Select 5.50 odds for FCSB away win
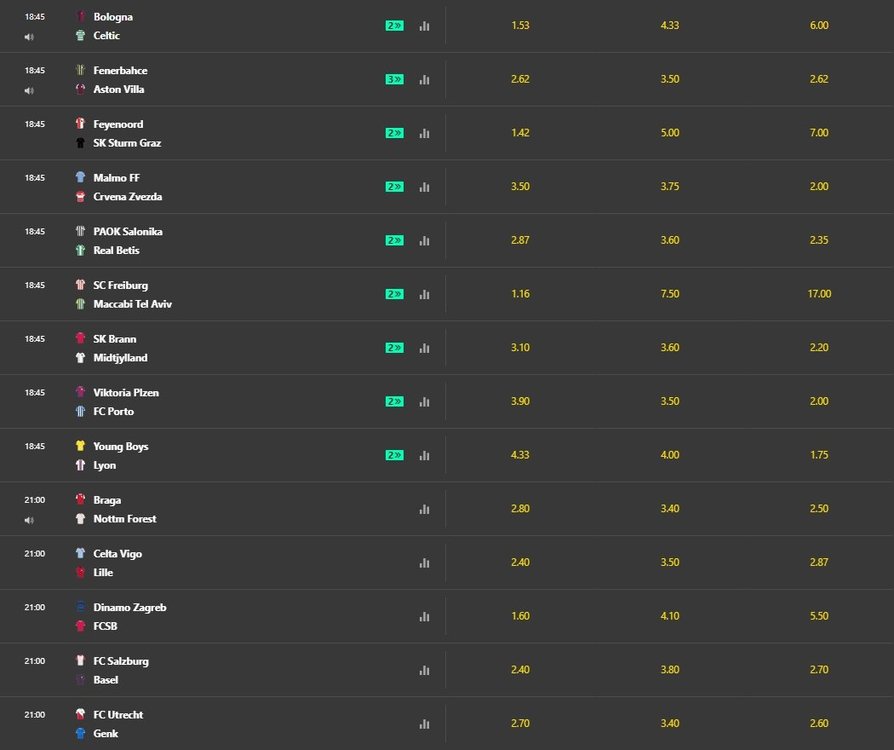The image size is (894, 750). click(x=819, y=617)
